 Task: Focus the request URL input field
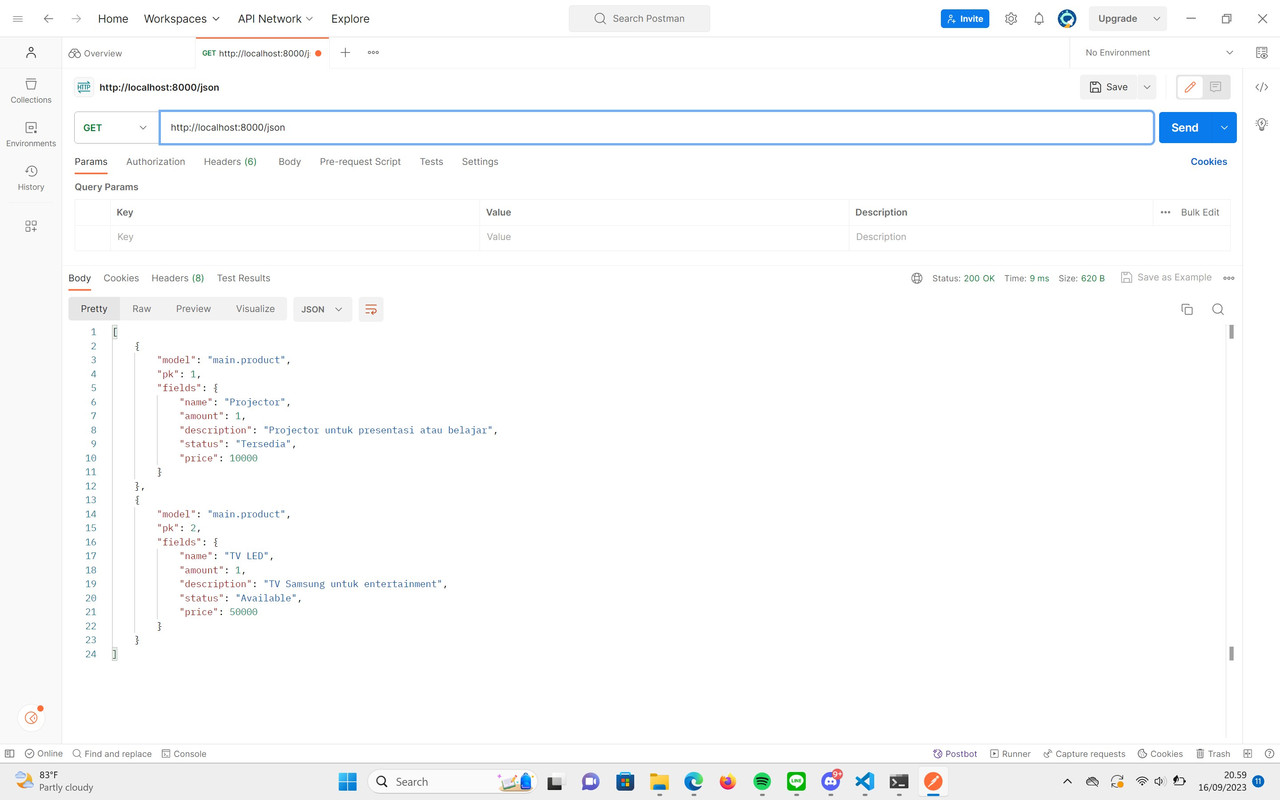tap(656, 128)
